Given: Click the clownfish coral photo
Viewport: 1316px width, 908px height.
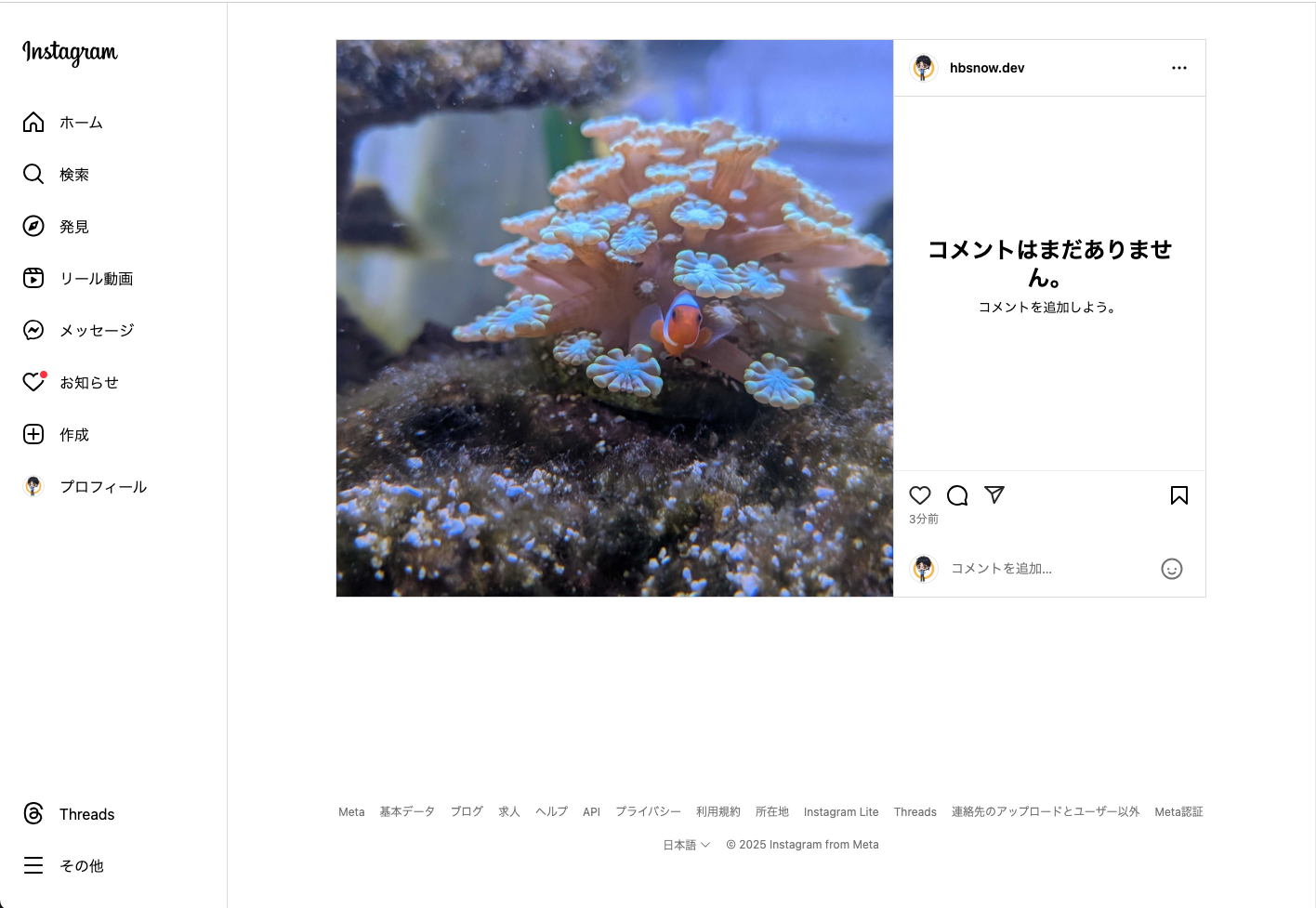Looking at the screenshot, I should point(614,318).
